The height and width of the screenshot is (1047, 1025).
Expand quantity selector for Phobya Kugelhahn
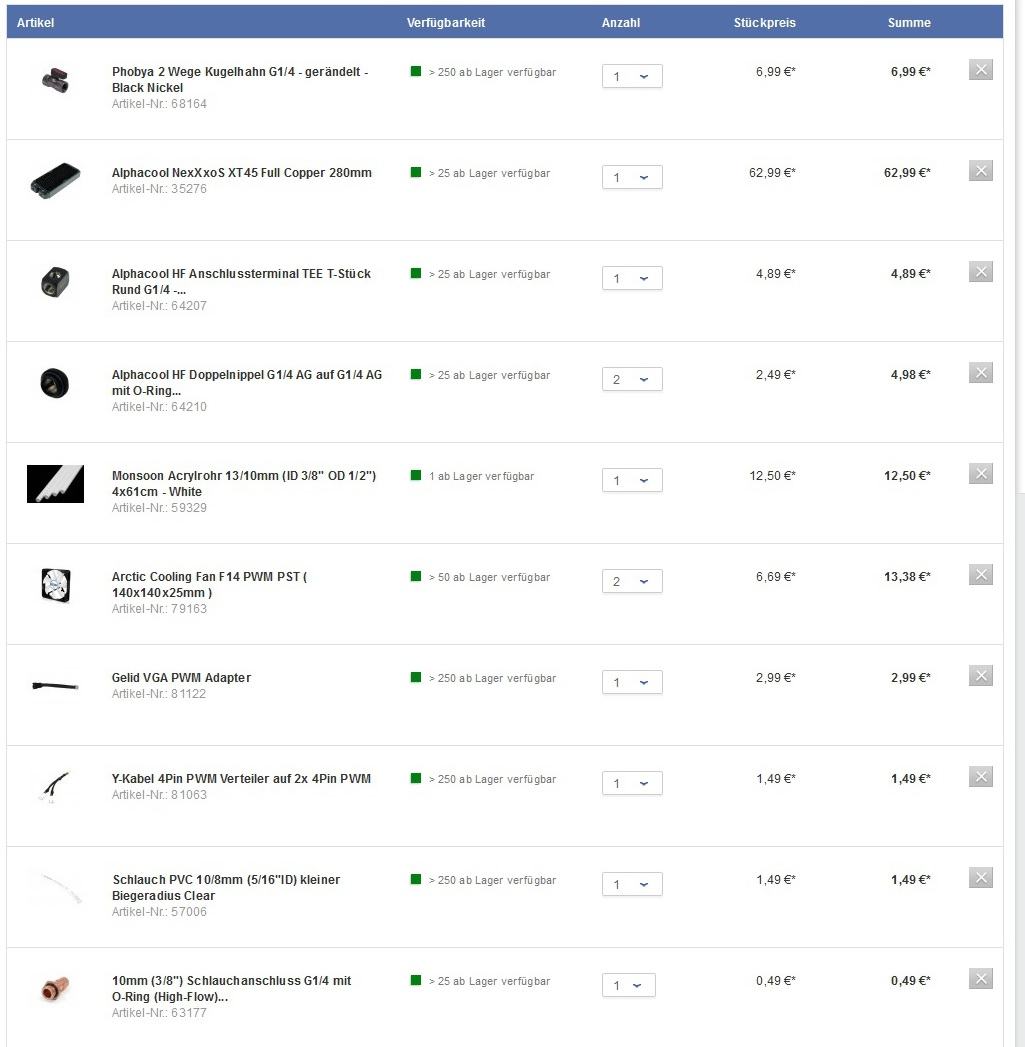[632, 77]
